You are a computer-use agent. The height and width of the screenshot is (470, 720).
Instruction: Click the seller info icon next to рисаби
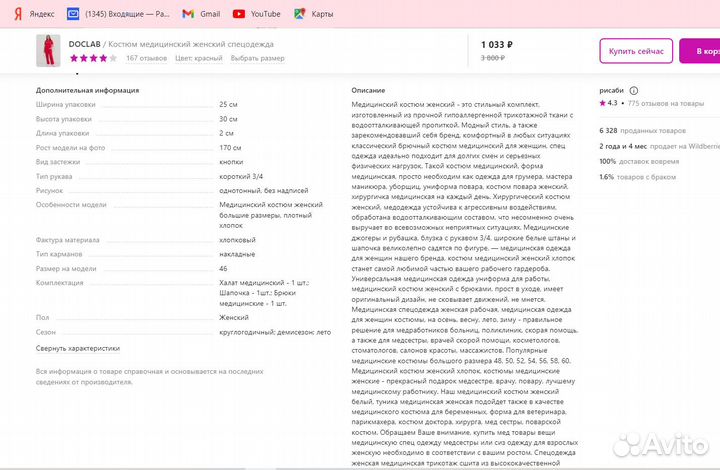(x=635, y=90)
